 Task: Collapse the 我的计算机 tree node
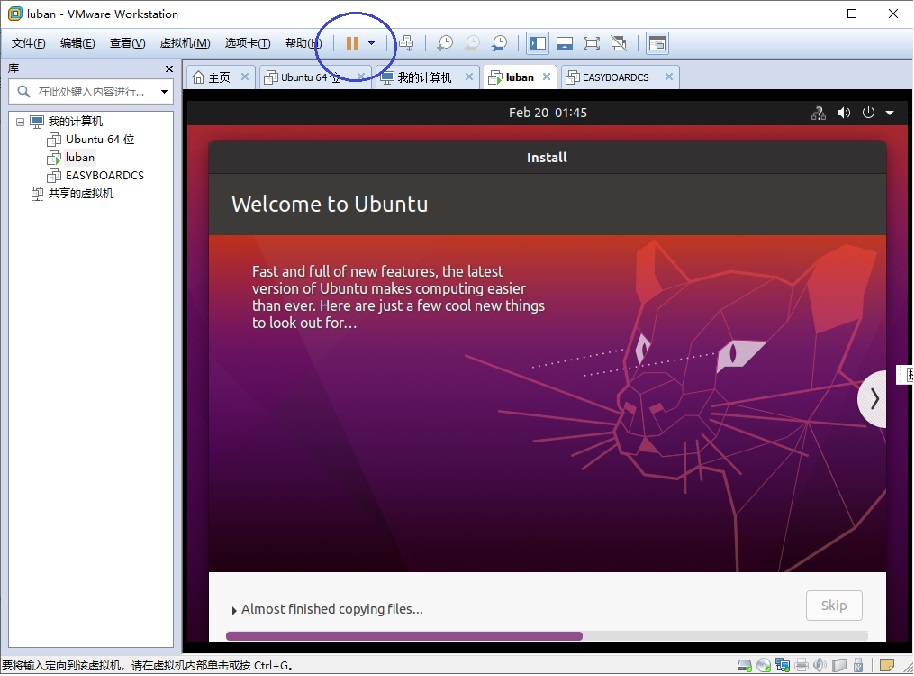pos(20,121)
